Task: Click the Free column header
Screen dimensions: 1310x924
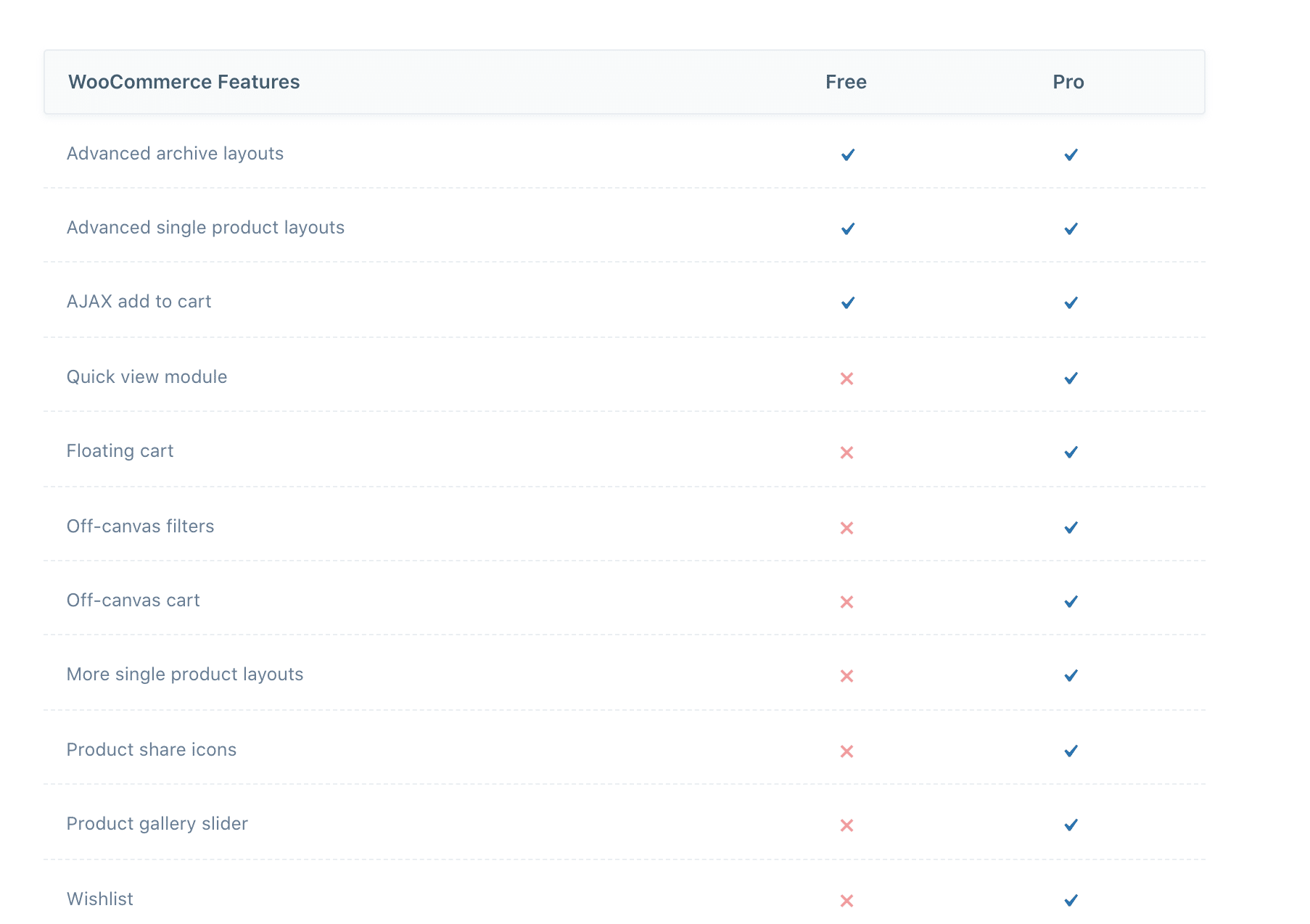Action: pyautogui.click(x=846, y=82)
